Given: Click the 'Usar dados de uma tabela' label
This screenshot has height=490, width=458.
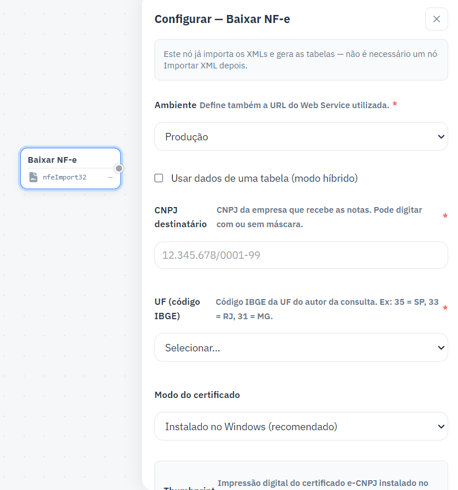Looking at the screenshot, I should click(264, 178).
